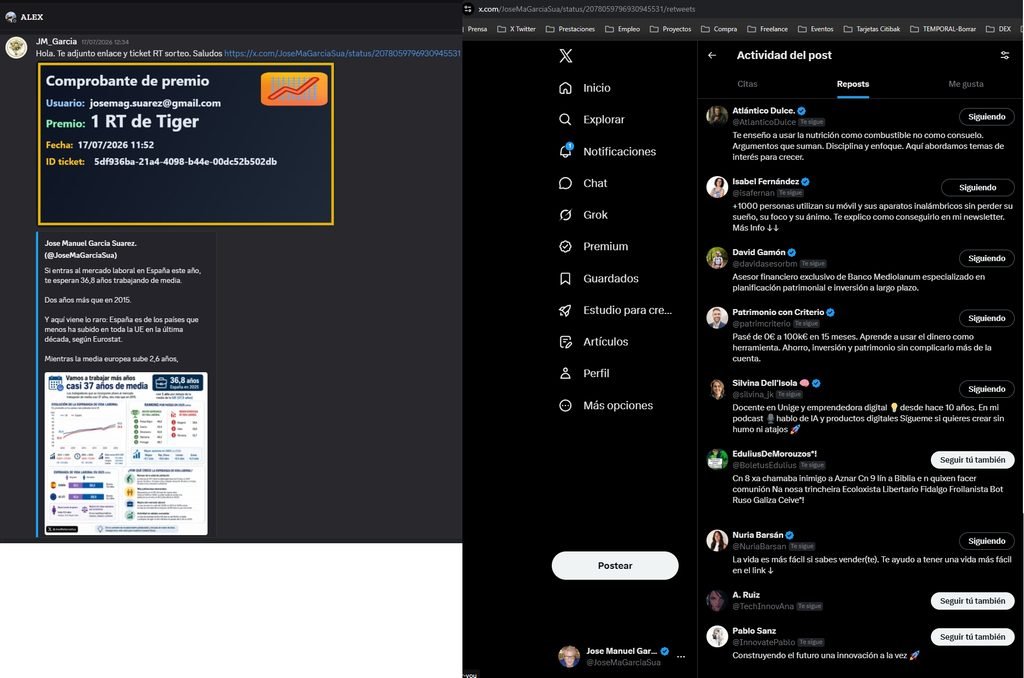The width and height of the screenshot is (1024, 678).
Task: Open Prestaciones bookmarks folder
Action: (570, 29)
